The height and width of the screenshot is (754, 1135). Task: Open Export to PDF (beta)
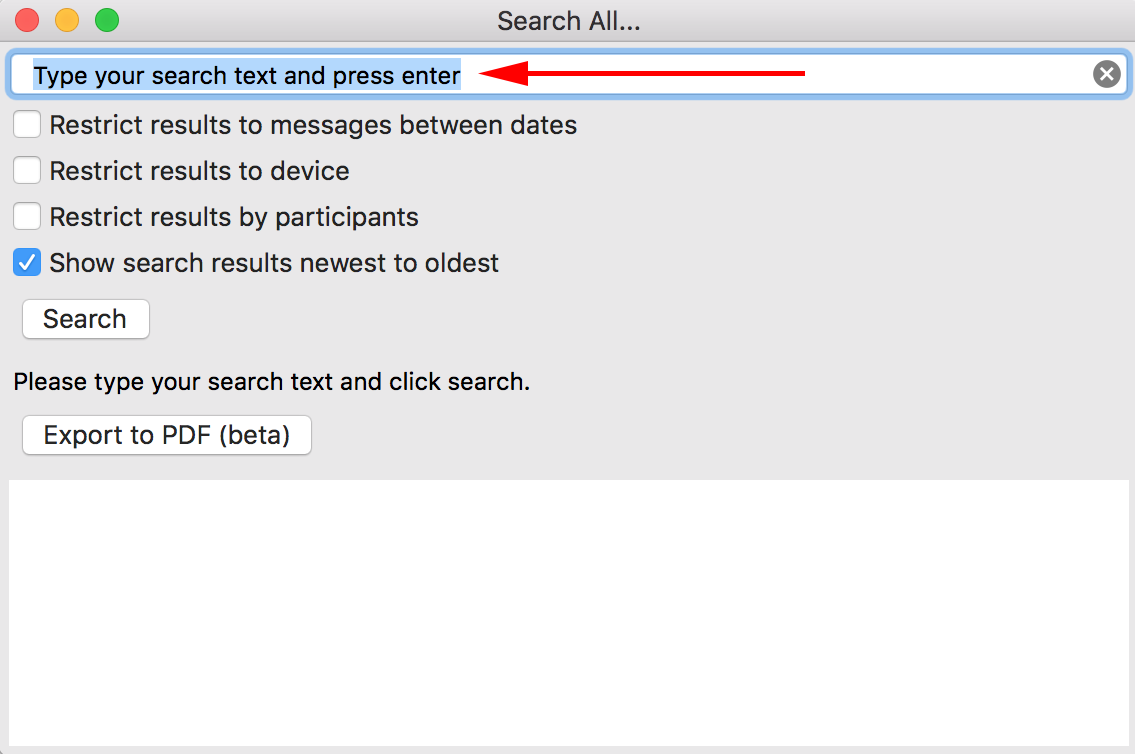166,434
